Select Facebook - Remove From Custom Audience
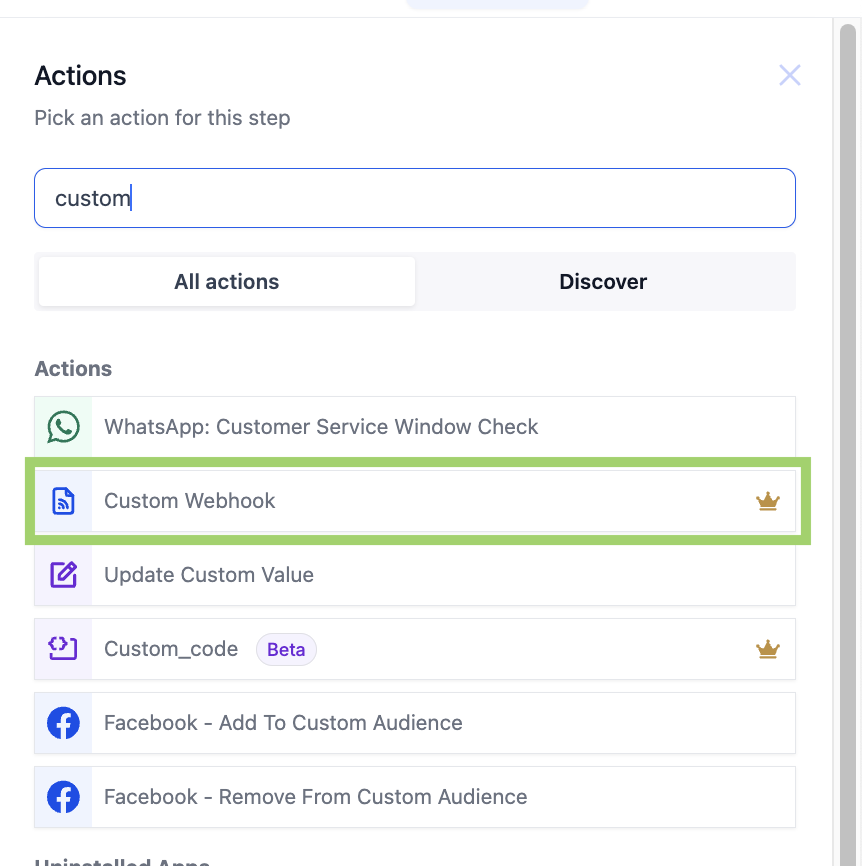The height and width of the screenshot is (866, 862). (315, 797)
